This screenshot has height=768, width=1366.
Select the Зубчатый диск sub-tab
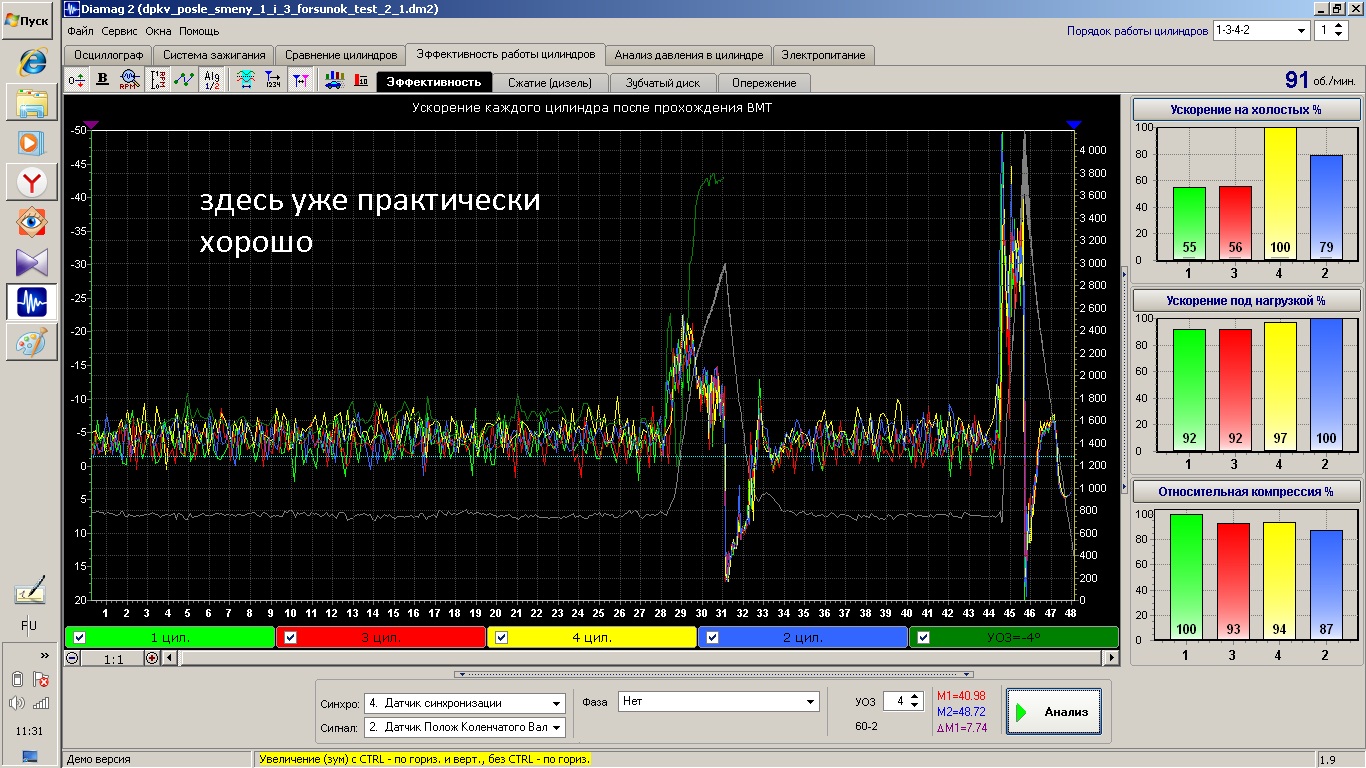[x=663, y=83]
